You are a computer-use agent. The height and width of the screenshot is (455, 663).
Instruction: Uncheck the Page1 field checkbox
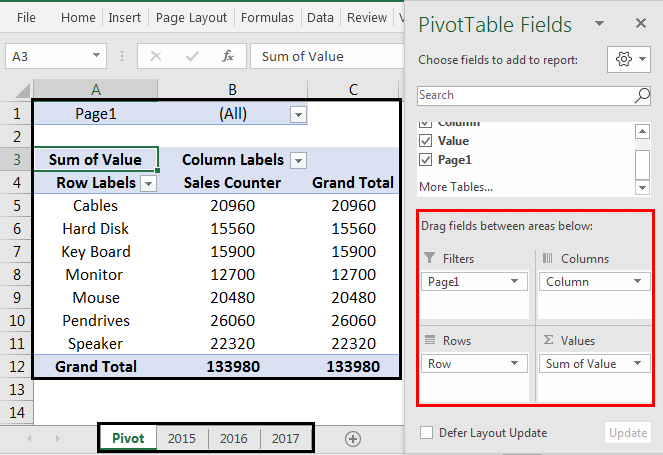point(425,160)
